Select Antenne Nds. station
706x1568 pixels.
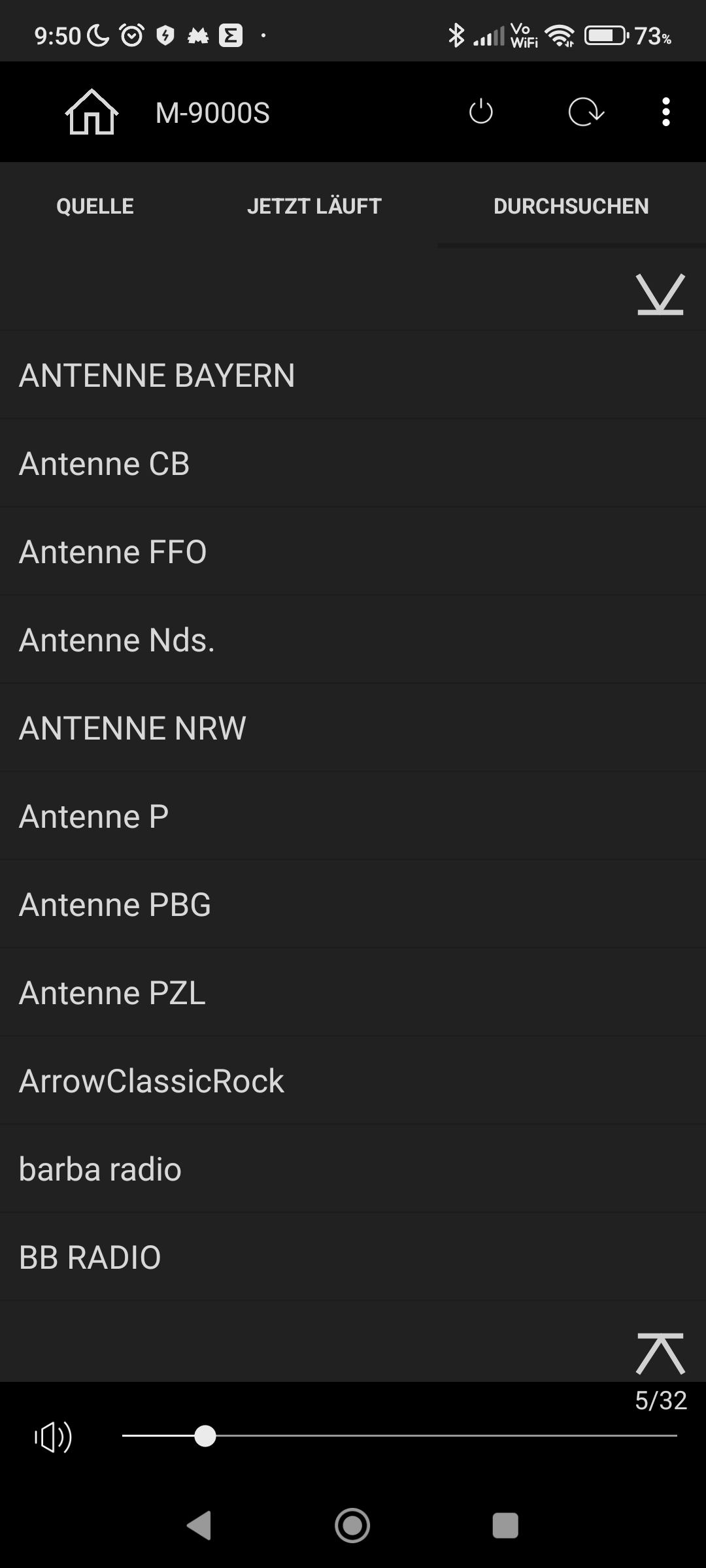117,640
